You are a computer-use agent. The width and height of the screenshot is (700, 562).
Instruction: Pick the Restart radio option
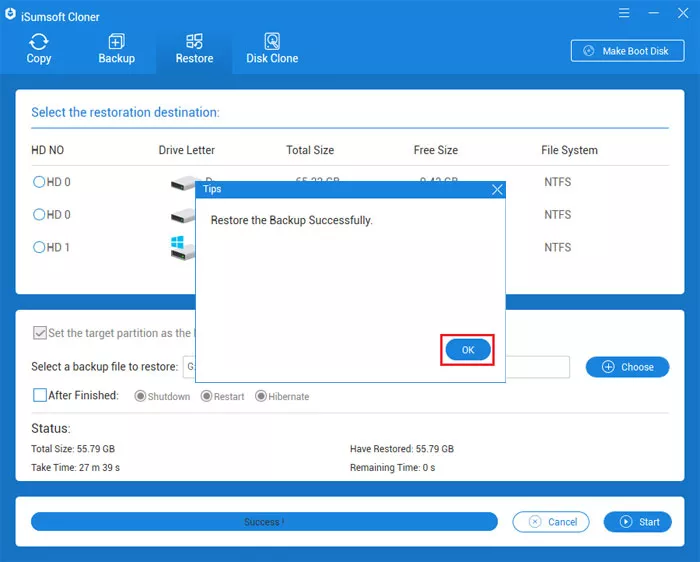[206, 396]
